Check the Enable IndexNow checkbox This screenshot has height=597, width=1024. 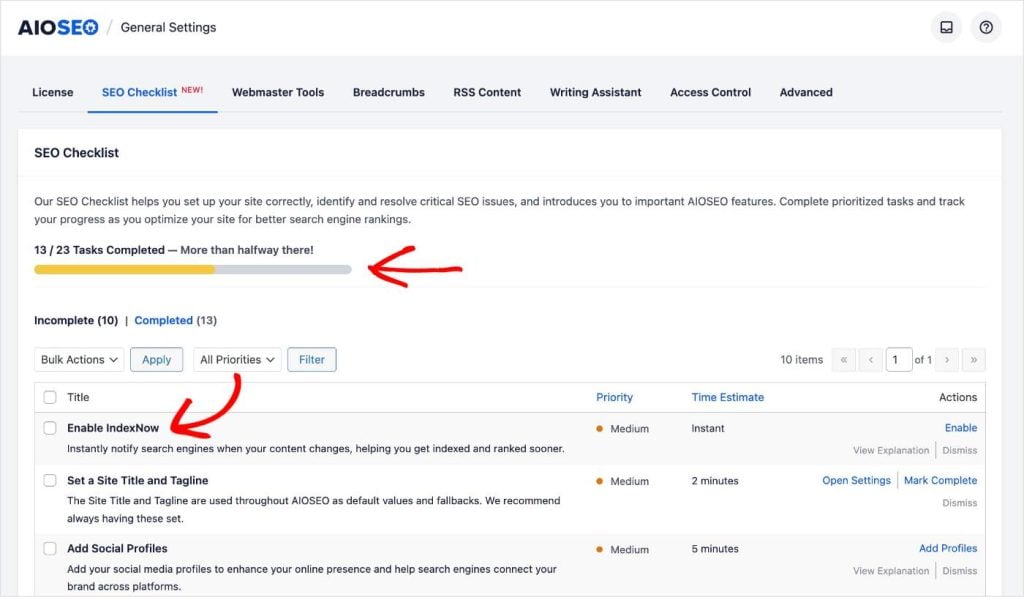[50, 427]
